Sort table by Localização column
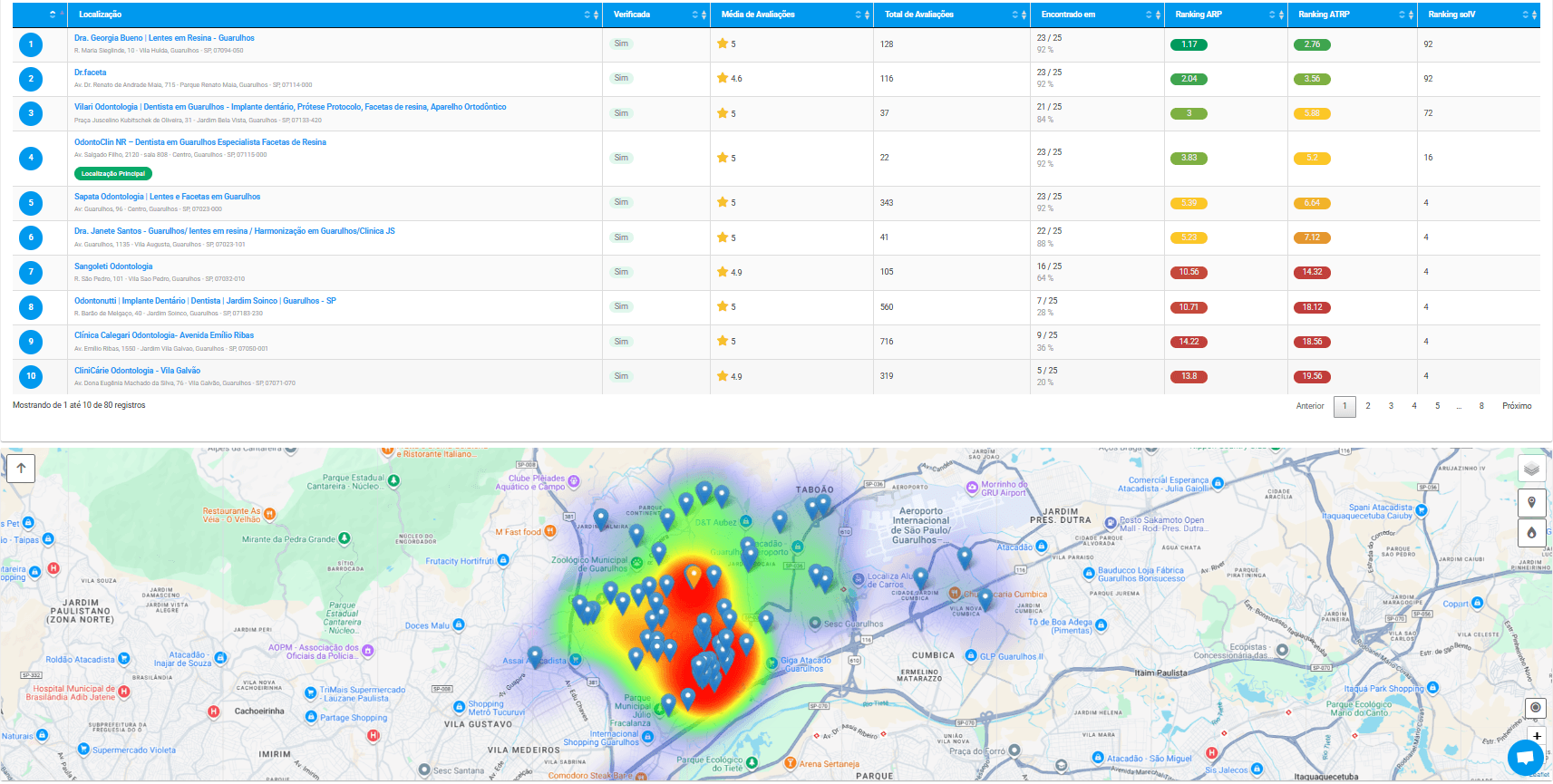1553x784 pixels. [100, 15]
